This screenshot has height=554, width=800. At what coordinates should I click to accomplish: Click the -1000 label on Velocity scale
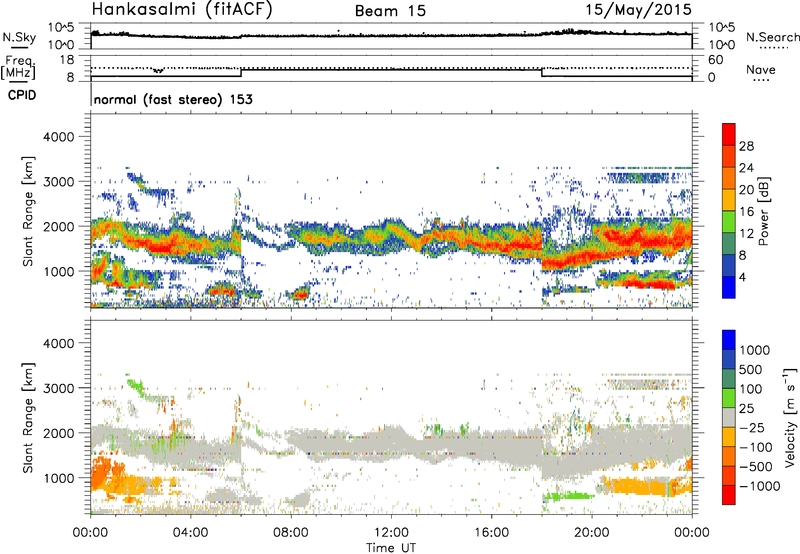click(x=760, y=486)
